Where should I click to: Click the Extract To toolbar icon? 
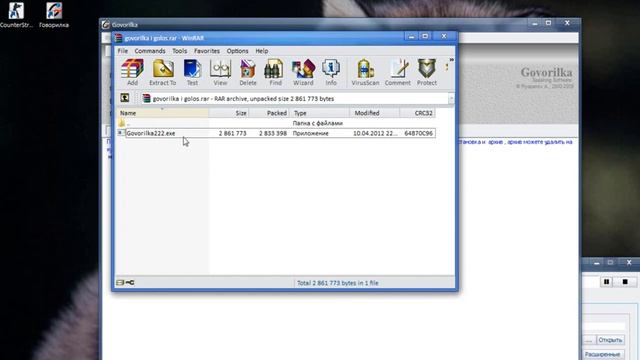tap(162, 72)
